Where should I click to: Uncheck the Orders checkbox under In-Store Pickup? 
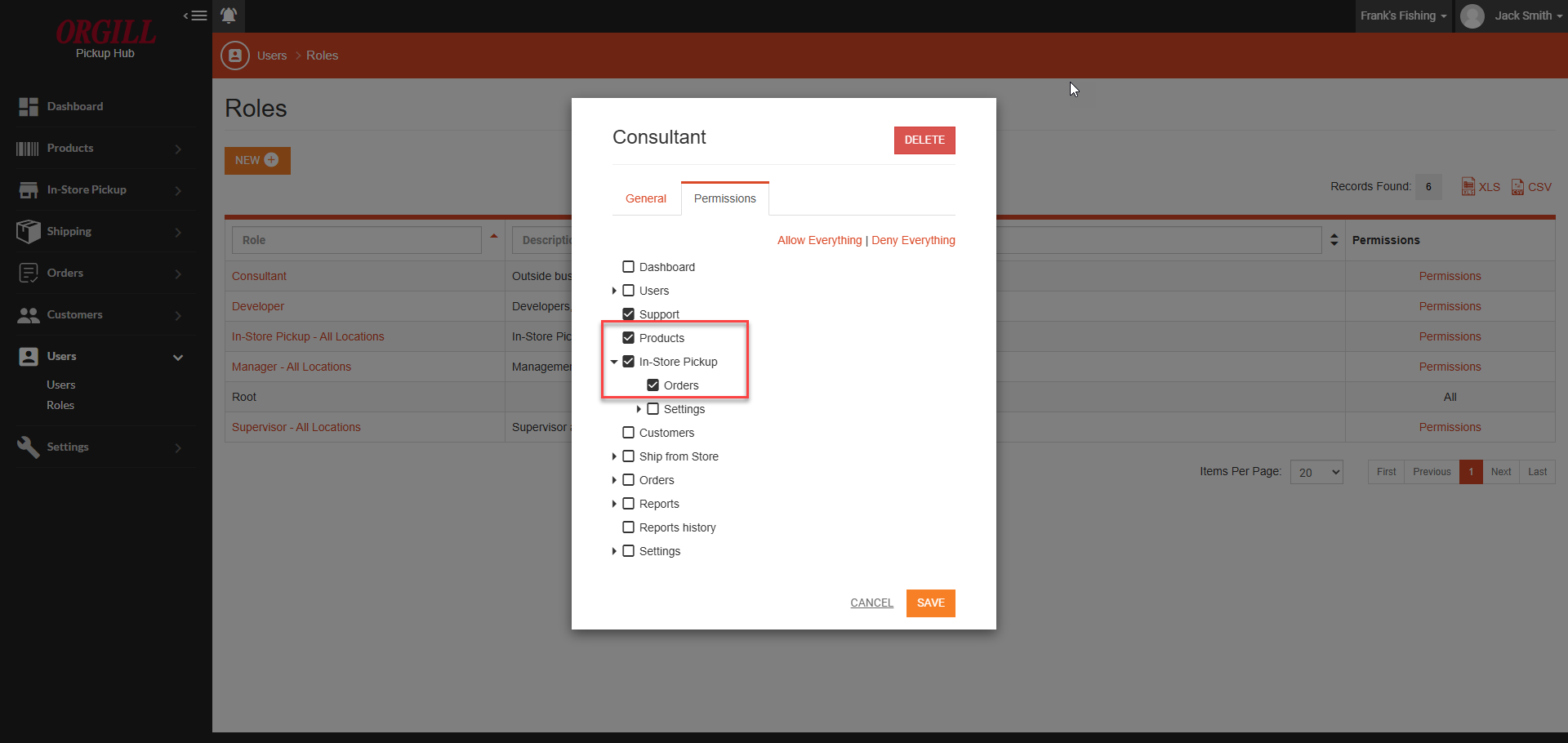(x=653, y=385)
